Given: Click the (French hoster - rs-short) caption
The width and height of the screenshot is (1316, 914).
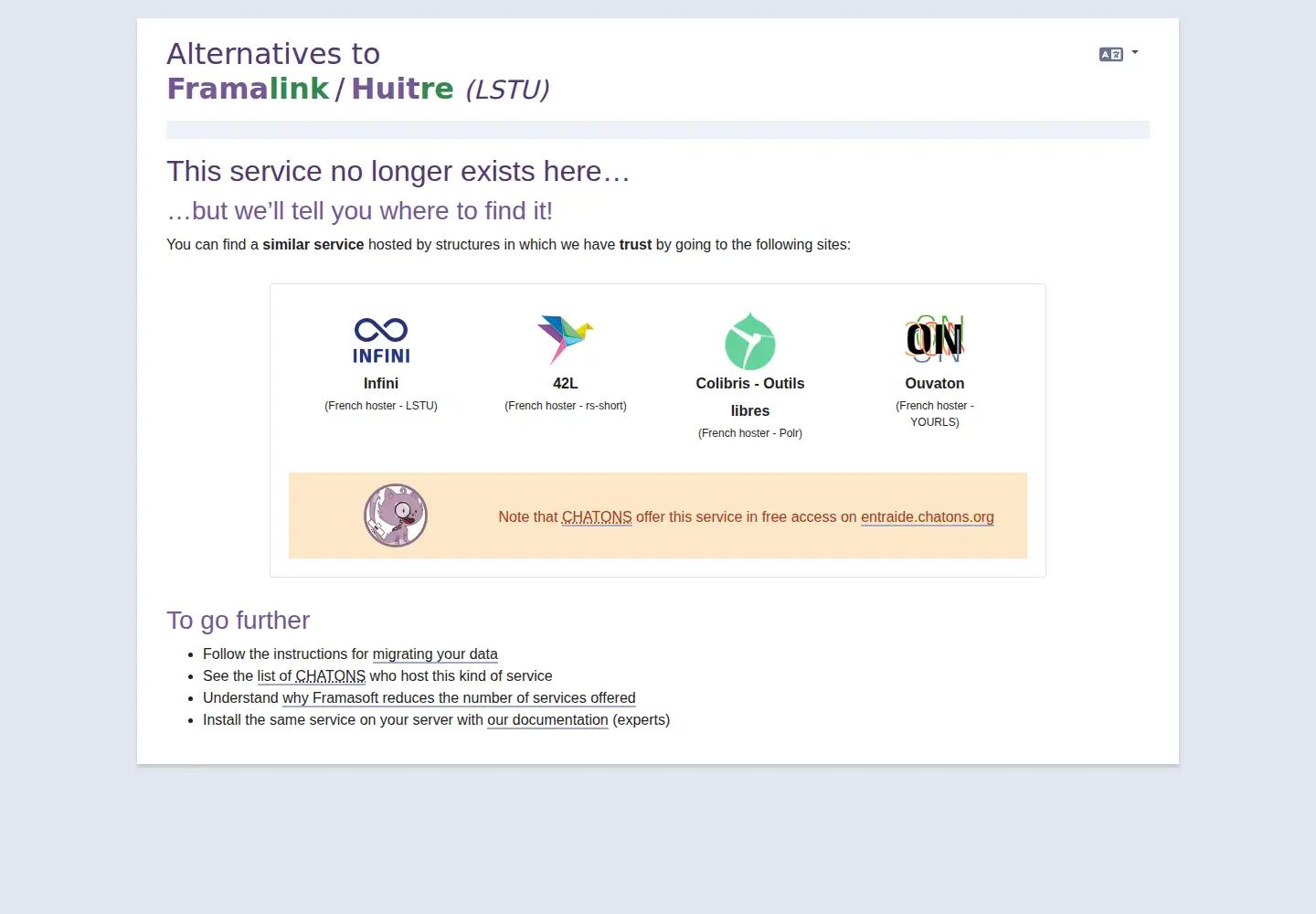Looking at the screenshot, I should click(566, 406).
